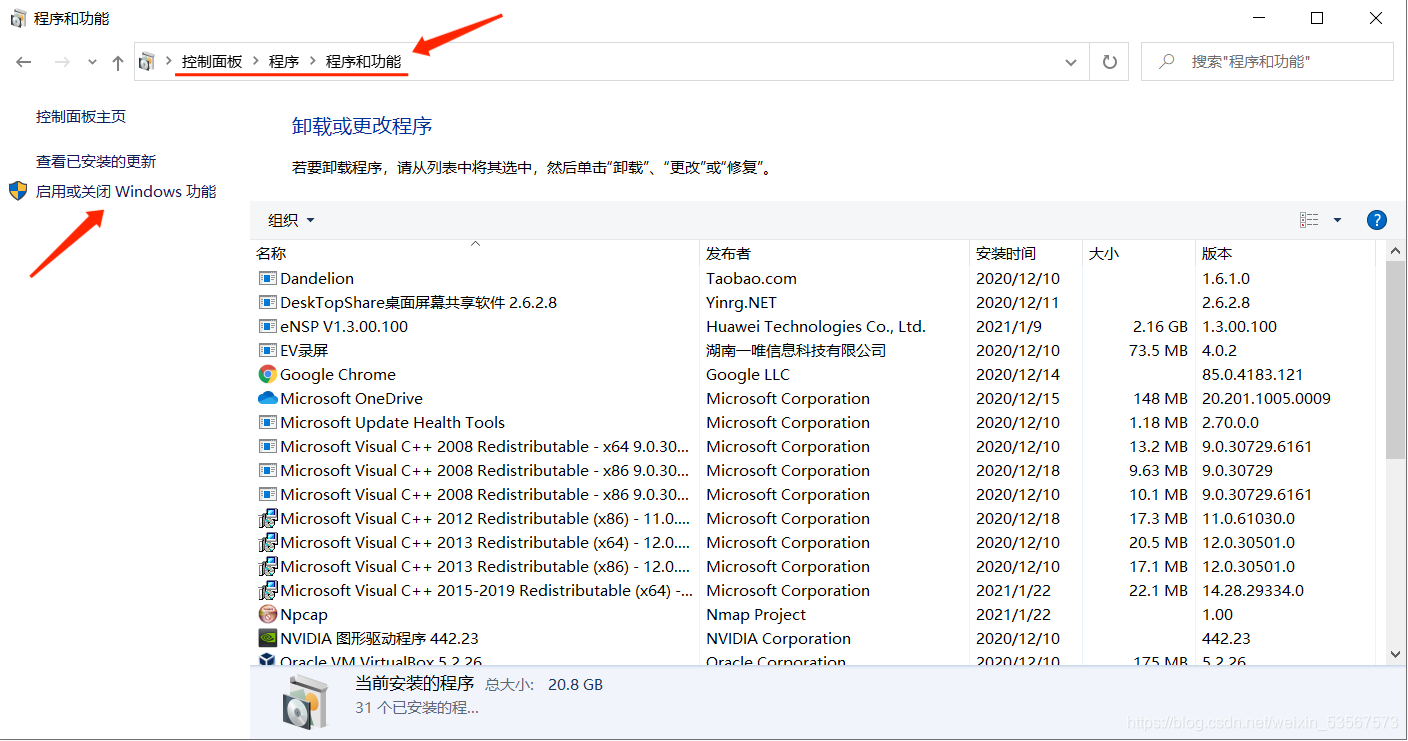Select 程序和功能 breadcrumb in address bar
1408x741 pixels.
point(364,62)
